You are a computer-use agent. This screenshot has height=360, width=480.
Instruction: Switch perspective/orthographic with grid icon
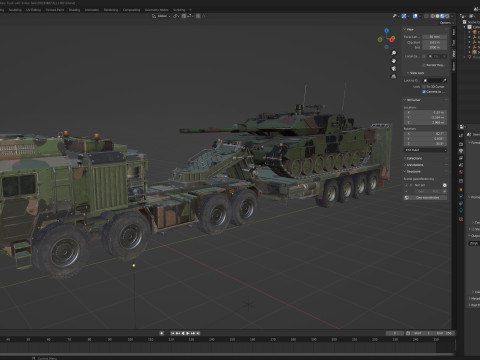coord(394,76)
